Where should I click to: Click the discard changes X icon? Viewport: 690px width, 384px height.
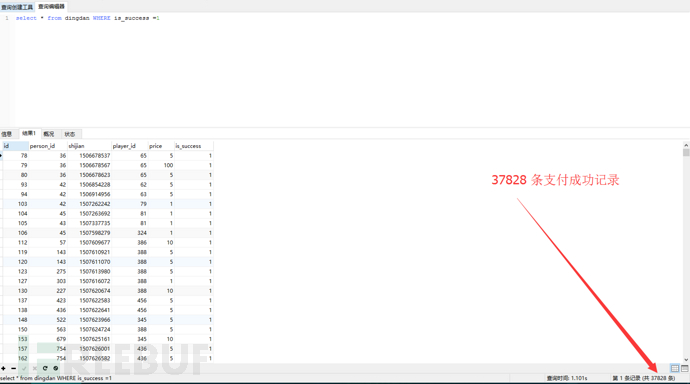coord(35,368)
